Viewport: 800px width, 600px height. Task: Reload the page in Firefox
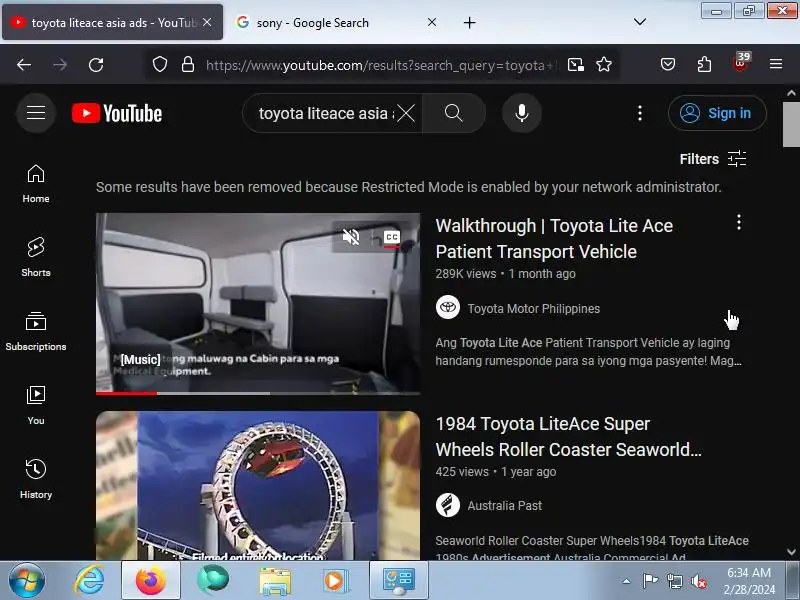[96, 64]
